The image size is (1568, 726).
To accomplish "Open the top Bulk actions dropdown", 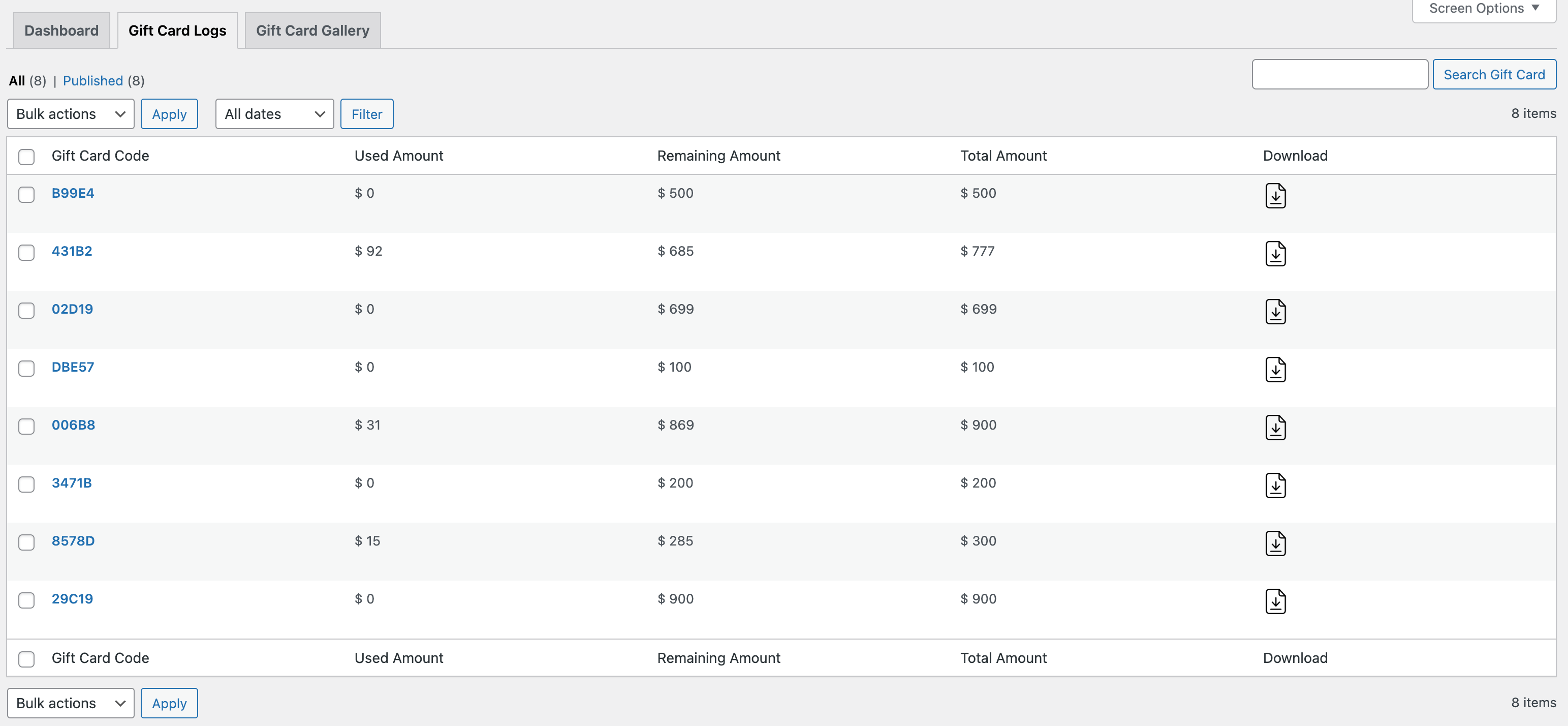I will (71, 114).
